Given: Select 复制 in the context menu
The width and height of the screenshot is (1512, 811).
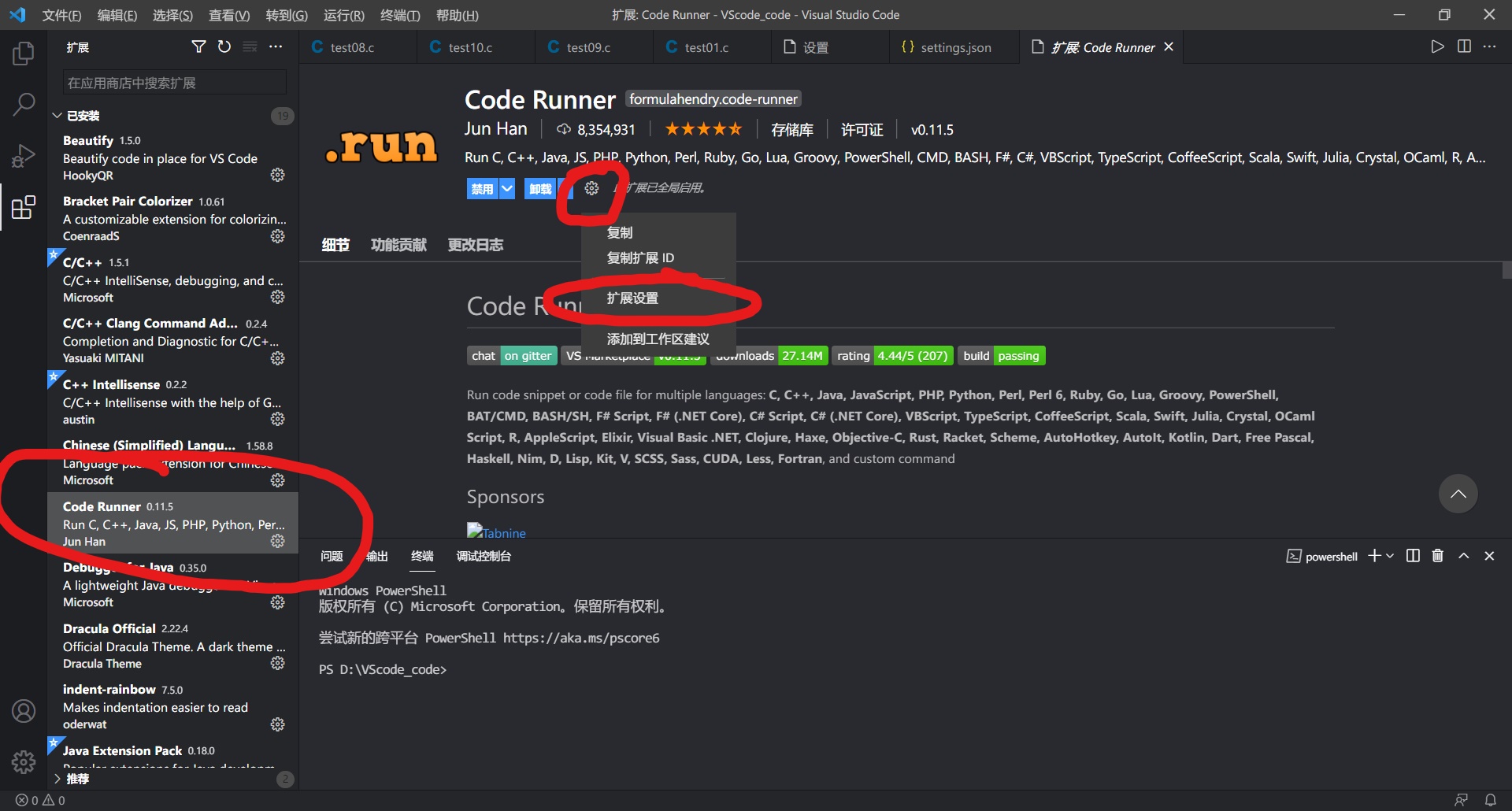Looking at the screenshot, I should coord(658,233).
